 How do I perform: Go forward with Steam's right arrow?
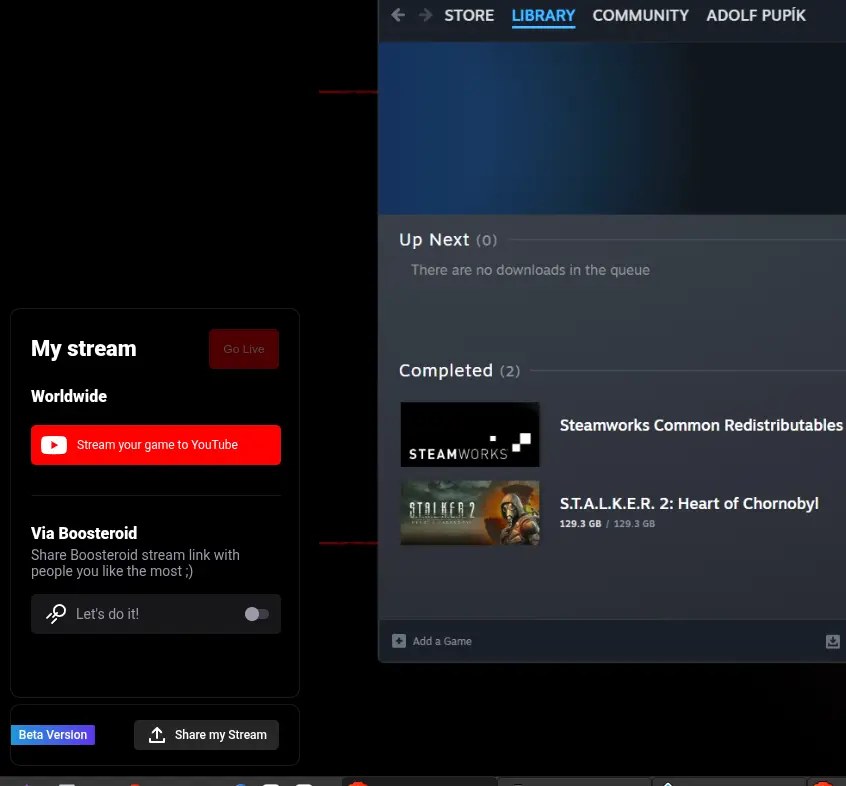(426, 15)
